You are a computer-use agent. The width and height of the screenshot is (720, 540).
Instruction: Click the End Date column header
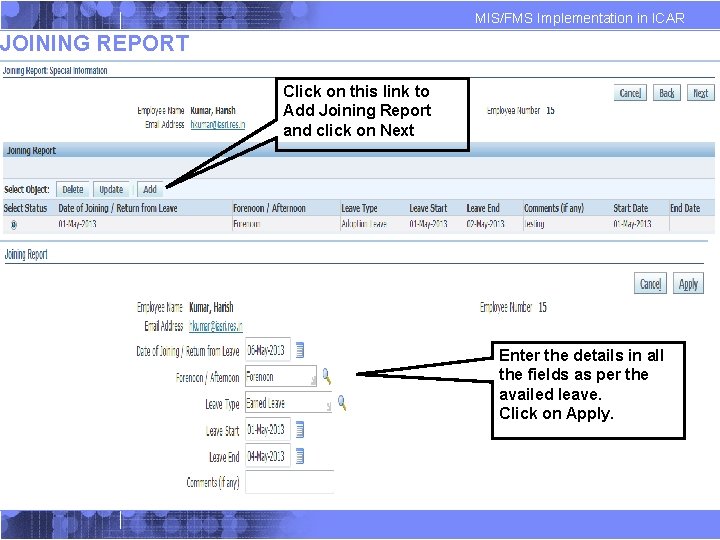point(685,208)
